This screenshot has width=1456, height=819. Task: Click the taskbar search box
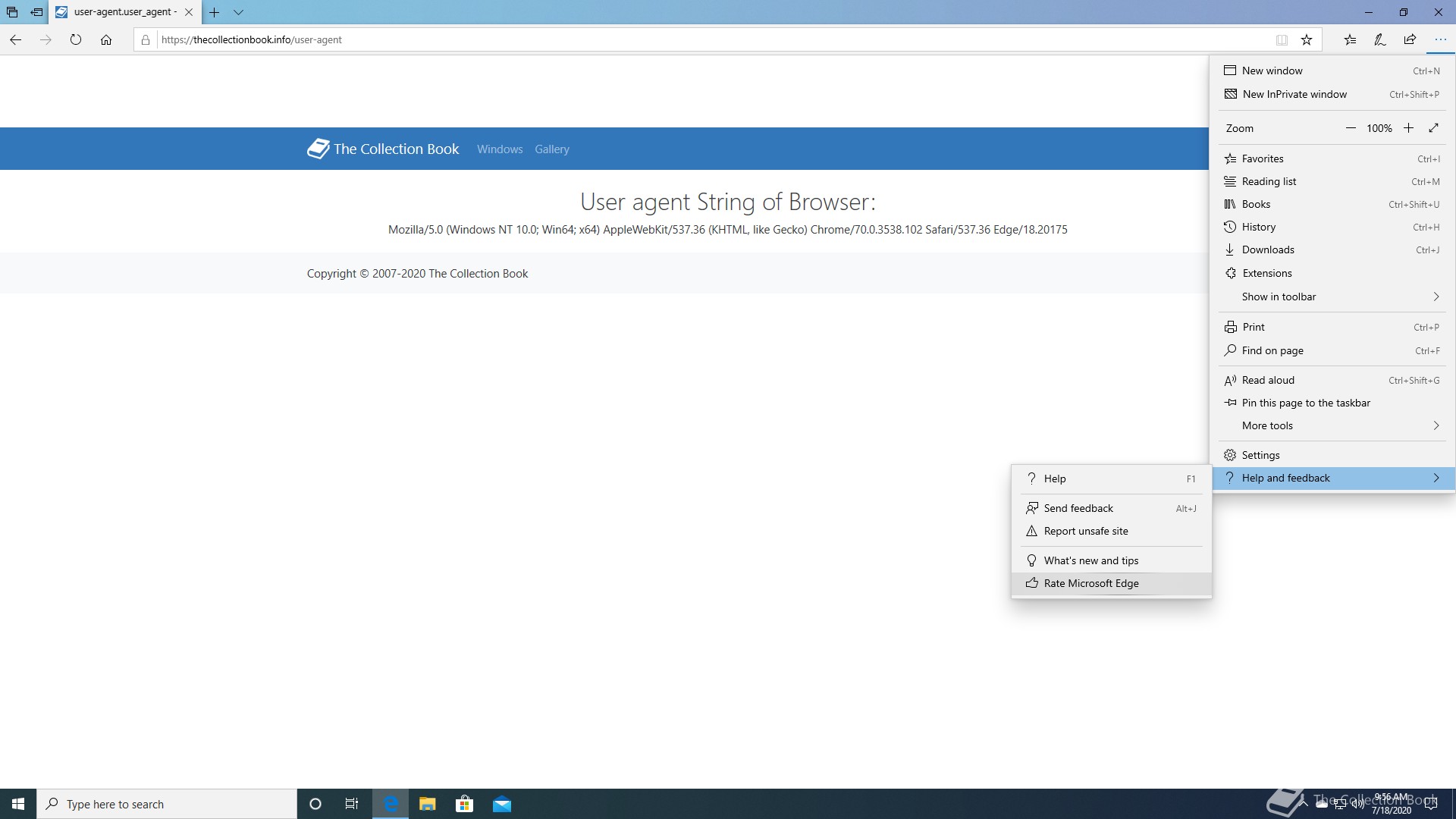[167, 804]
